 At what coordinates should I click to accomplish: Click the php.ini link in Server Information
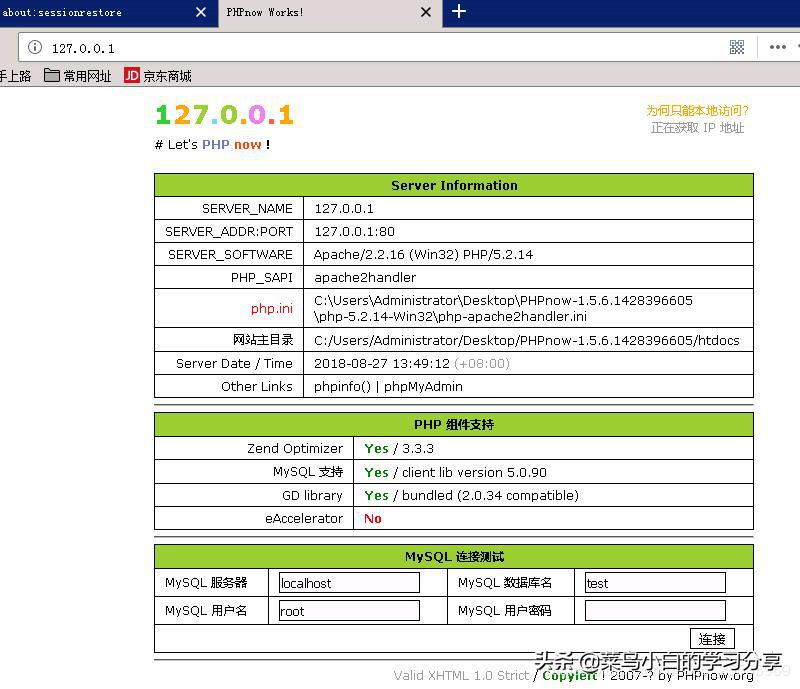[271, 308]
